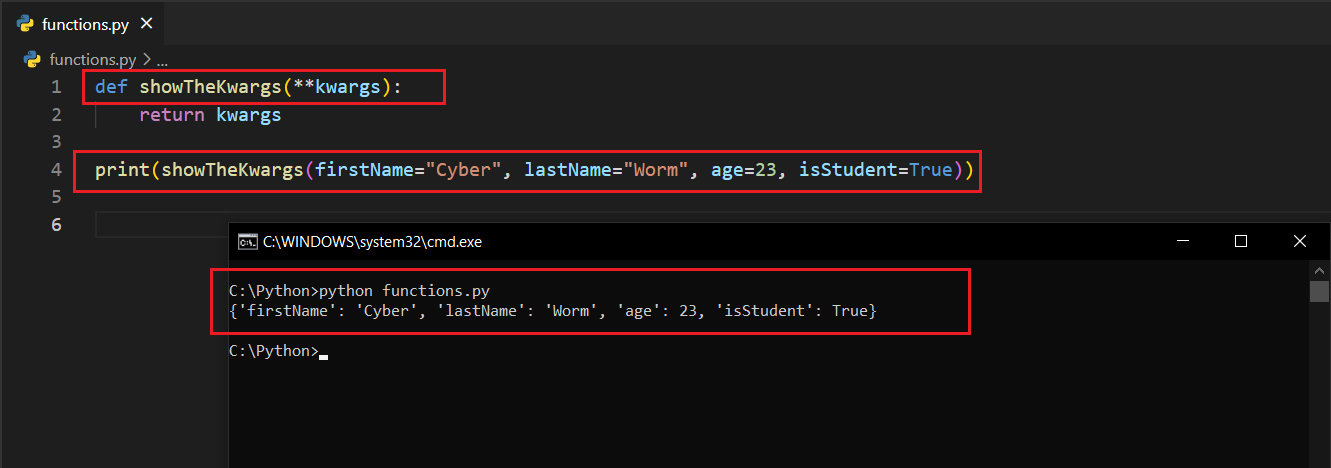
Task: Click the scroll up arrow in cmd window
Action: tap(1319, 270)
